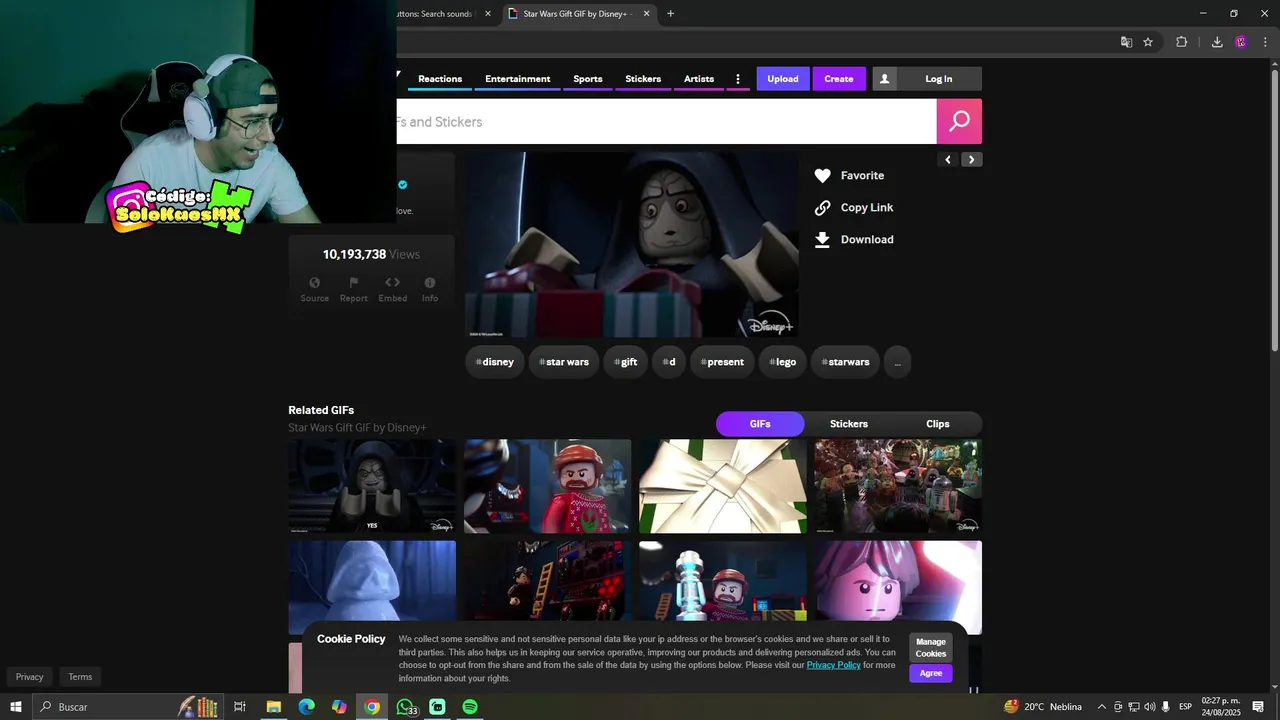Screen dimensions: 1280x720
Task: Click the #lego tag
Action: [783, 362]
